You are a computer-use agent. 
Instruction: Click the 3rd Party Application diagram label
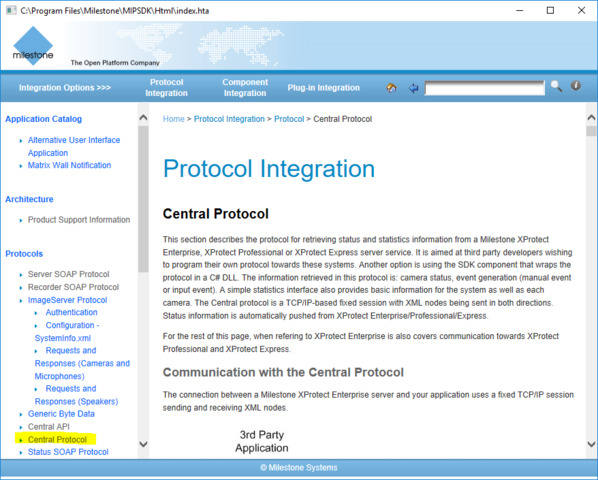point(262,441)
